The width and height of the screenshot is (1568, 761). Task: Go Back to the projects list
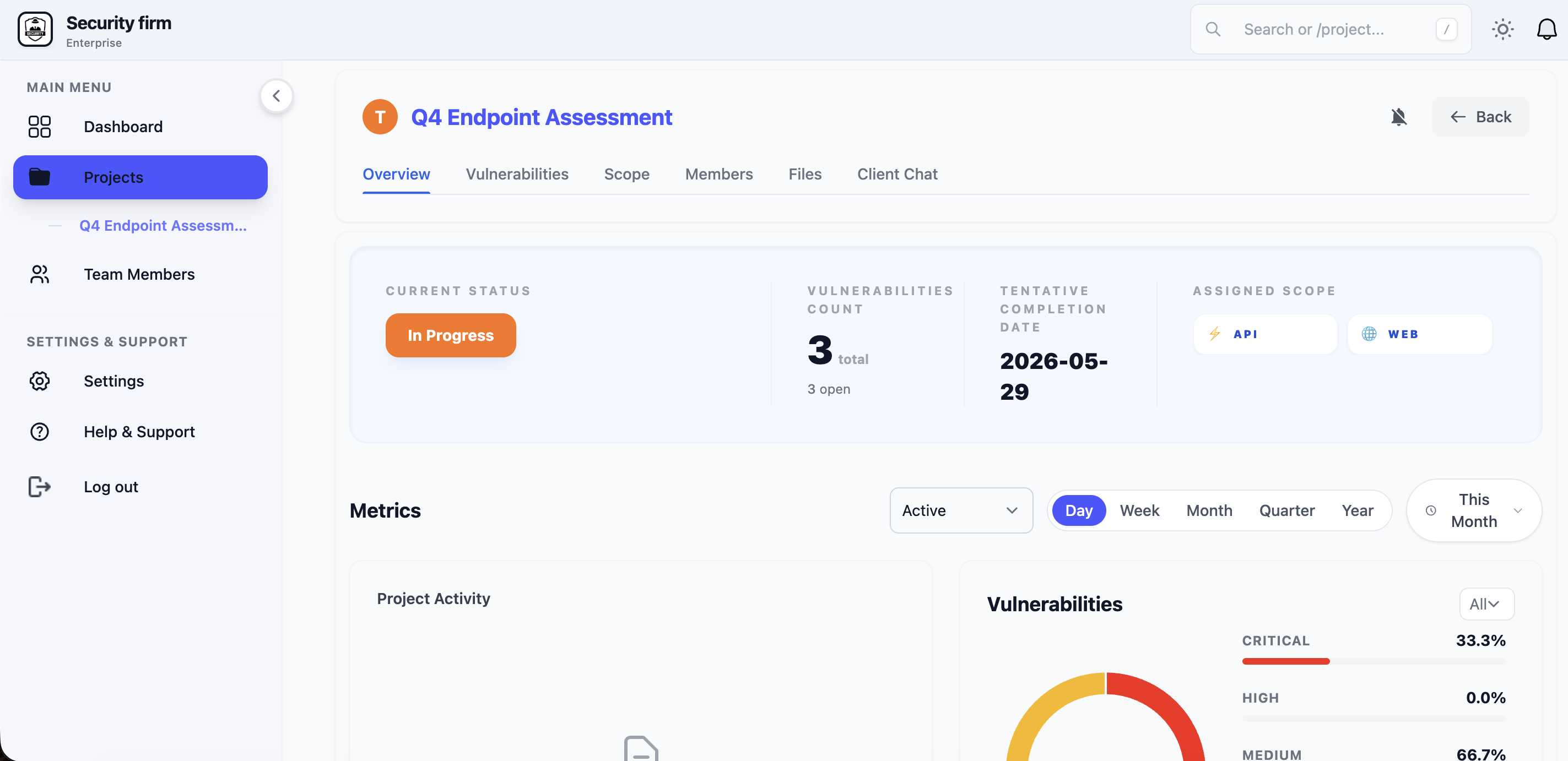click(x=1480, y=117)
